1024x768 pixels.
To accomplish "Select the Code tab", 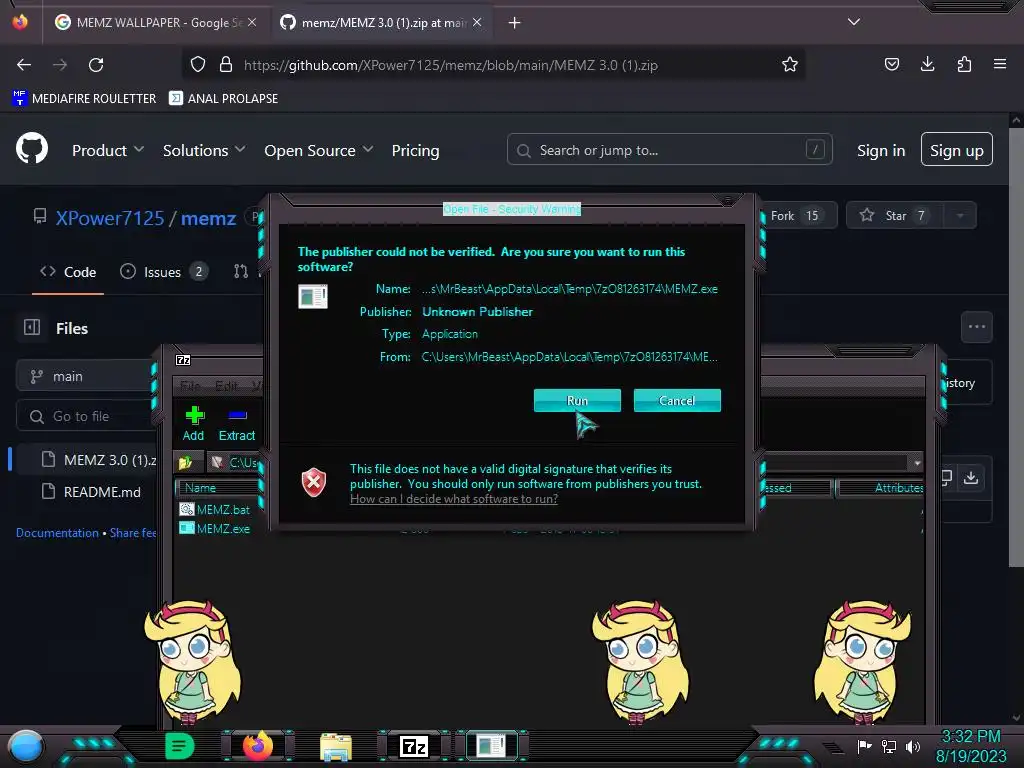I will (68, 272).
